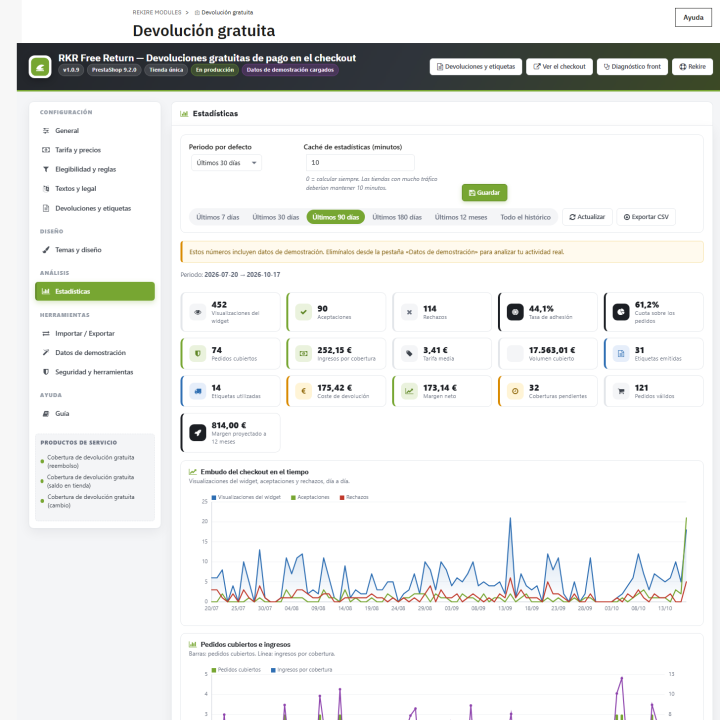Click Ver el checkout button
Screen dimensions: 720x720
point(559,67)
